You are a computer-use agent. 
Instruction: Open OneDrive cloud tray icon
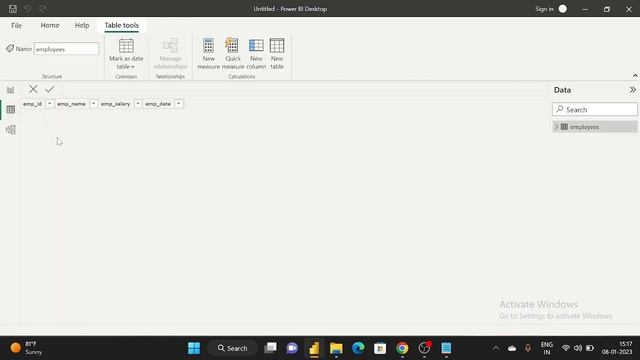pyautogui.click(x=512, y=348)
